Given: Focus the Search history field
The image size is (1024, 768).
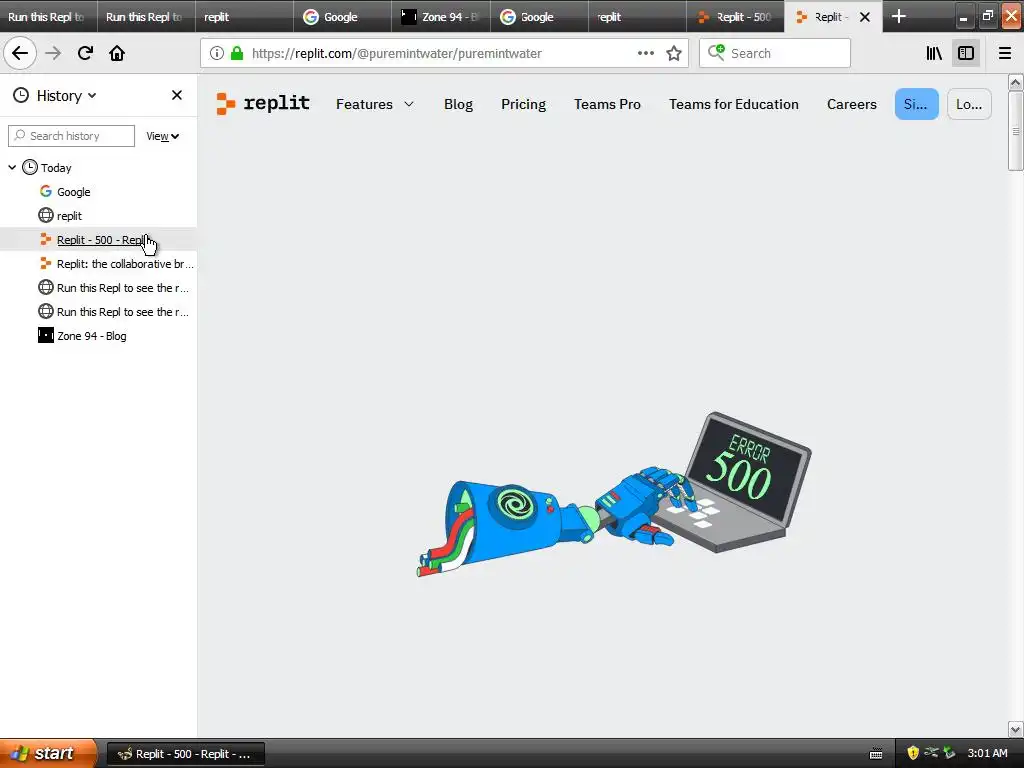Looking at the screenshot, I should [x=71, y=136].
